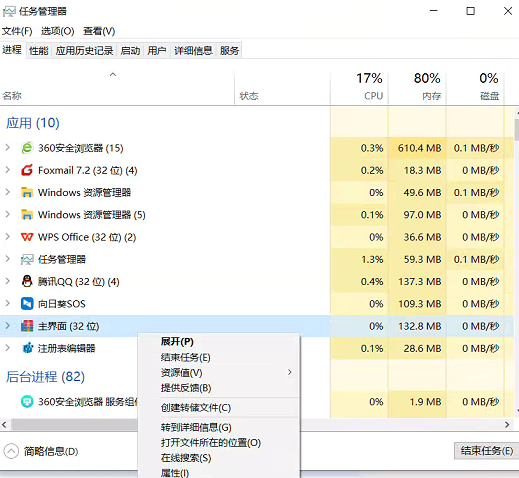Expand the 任务管理器 process row
The height and width of the screenshot is (478, 519).
[x=8, y=259]
